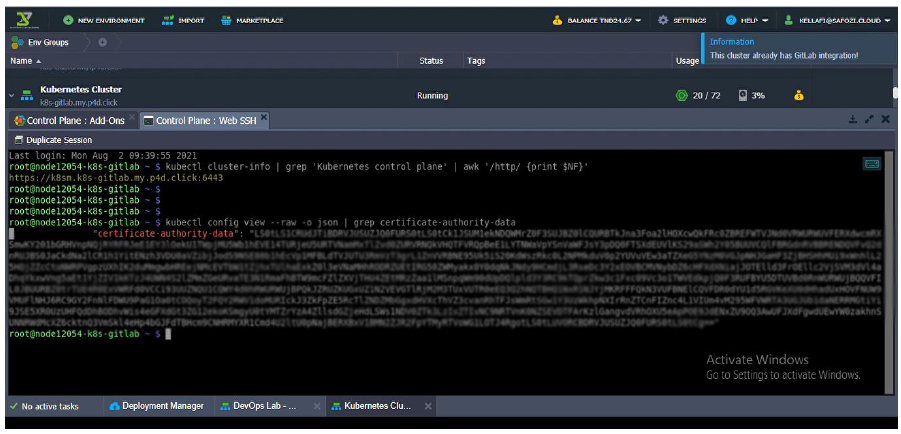Click the Env Groups breadcrumb
The image size is (901, 434).
(x=41, y=43)
